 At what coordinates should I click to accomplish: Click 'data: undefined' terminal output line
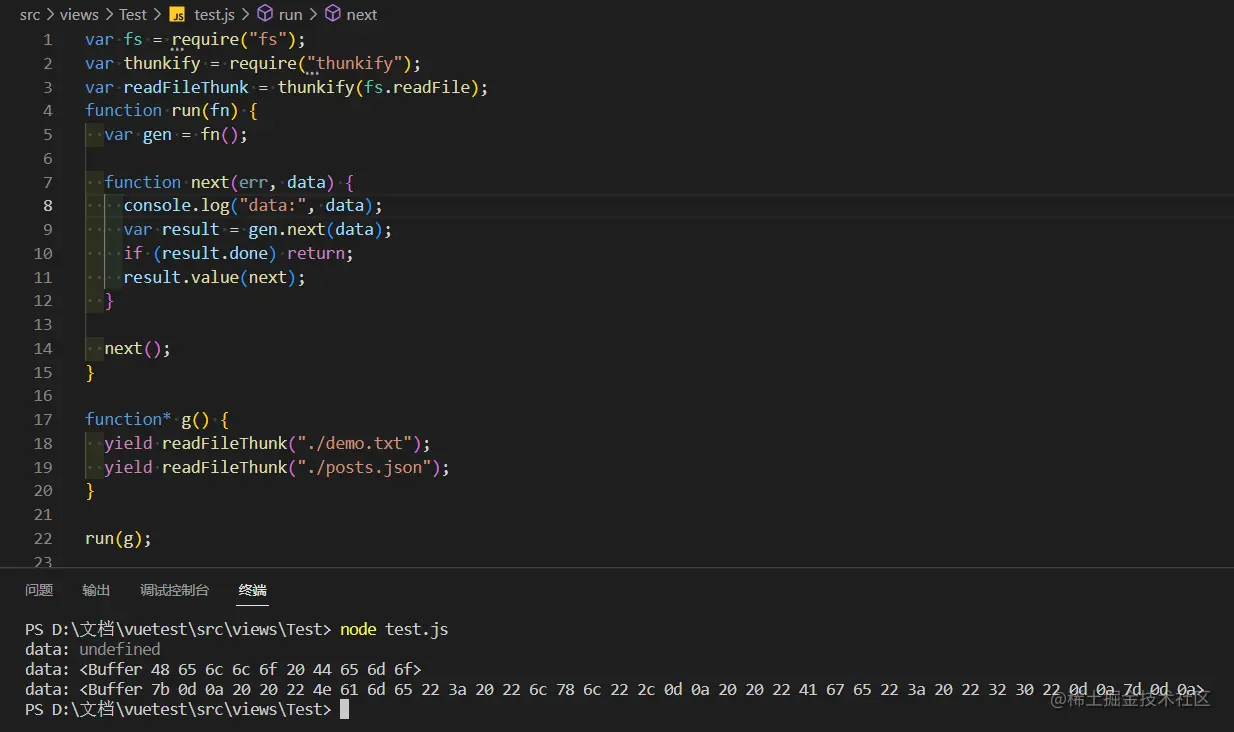click(x=93, y=650)
